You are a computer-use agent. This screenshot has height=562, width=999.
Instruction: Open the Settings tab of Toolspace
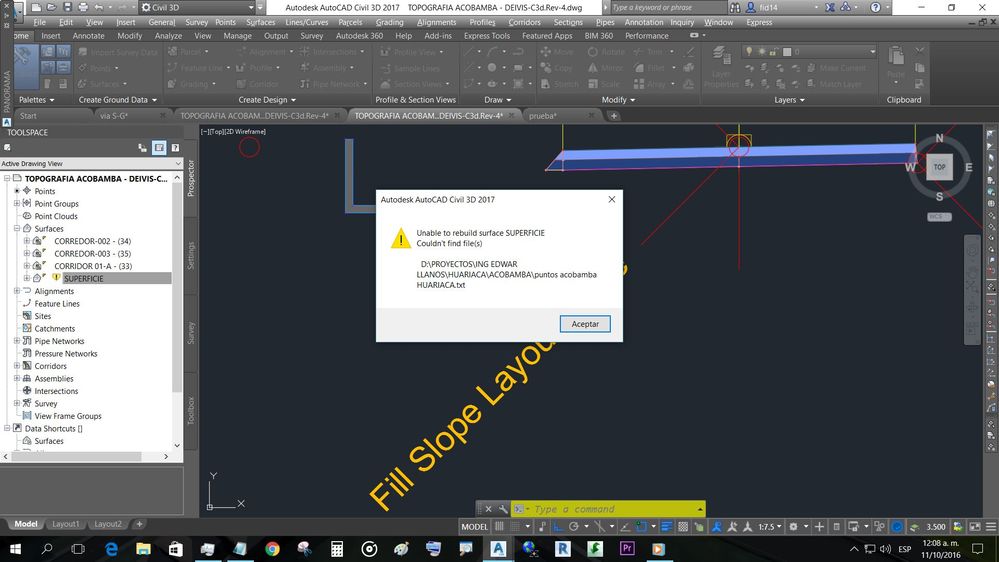click(190, 256)
